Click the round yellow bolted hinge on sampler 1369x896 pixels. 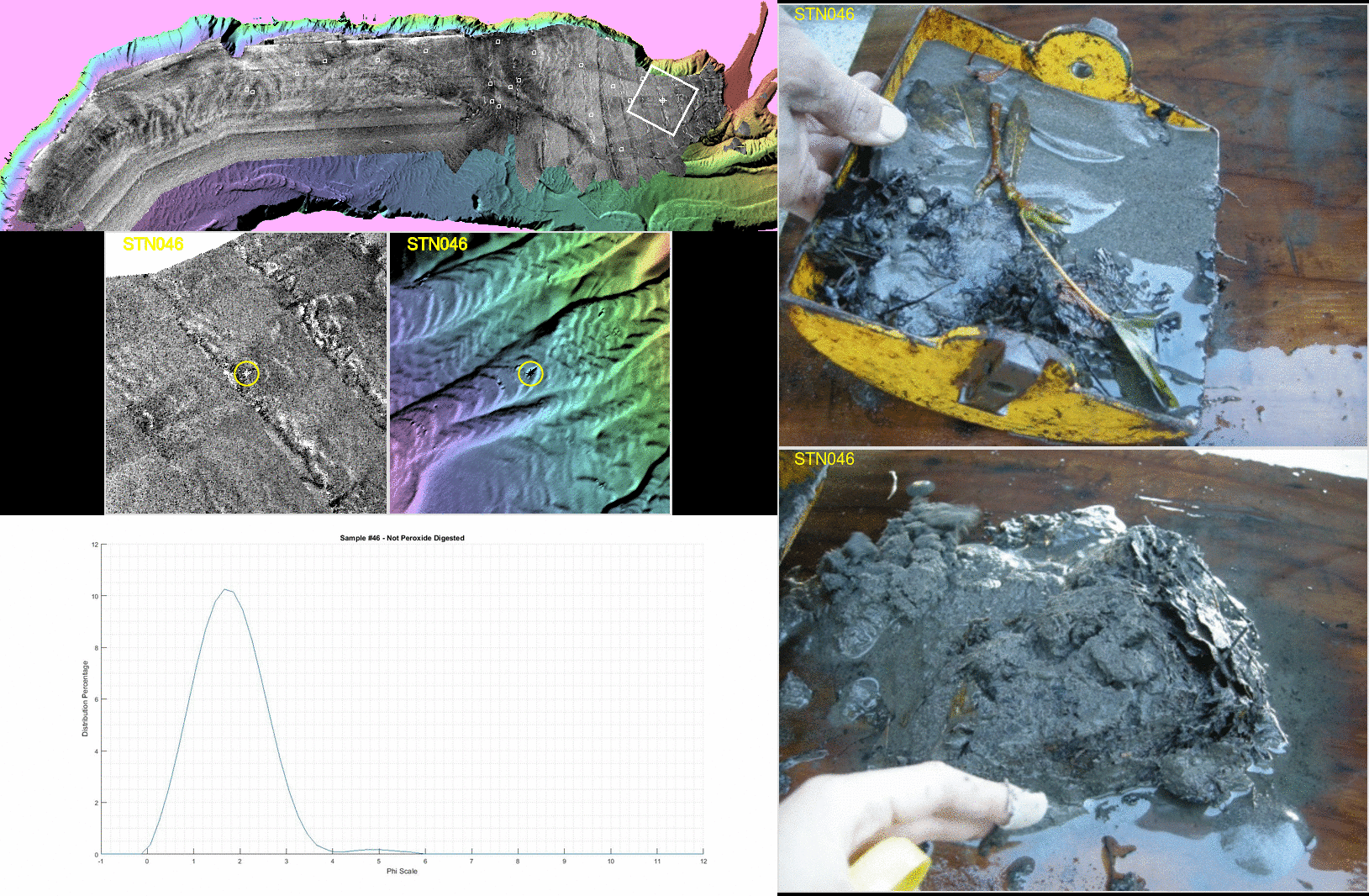click(1082, 67)
